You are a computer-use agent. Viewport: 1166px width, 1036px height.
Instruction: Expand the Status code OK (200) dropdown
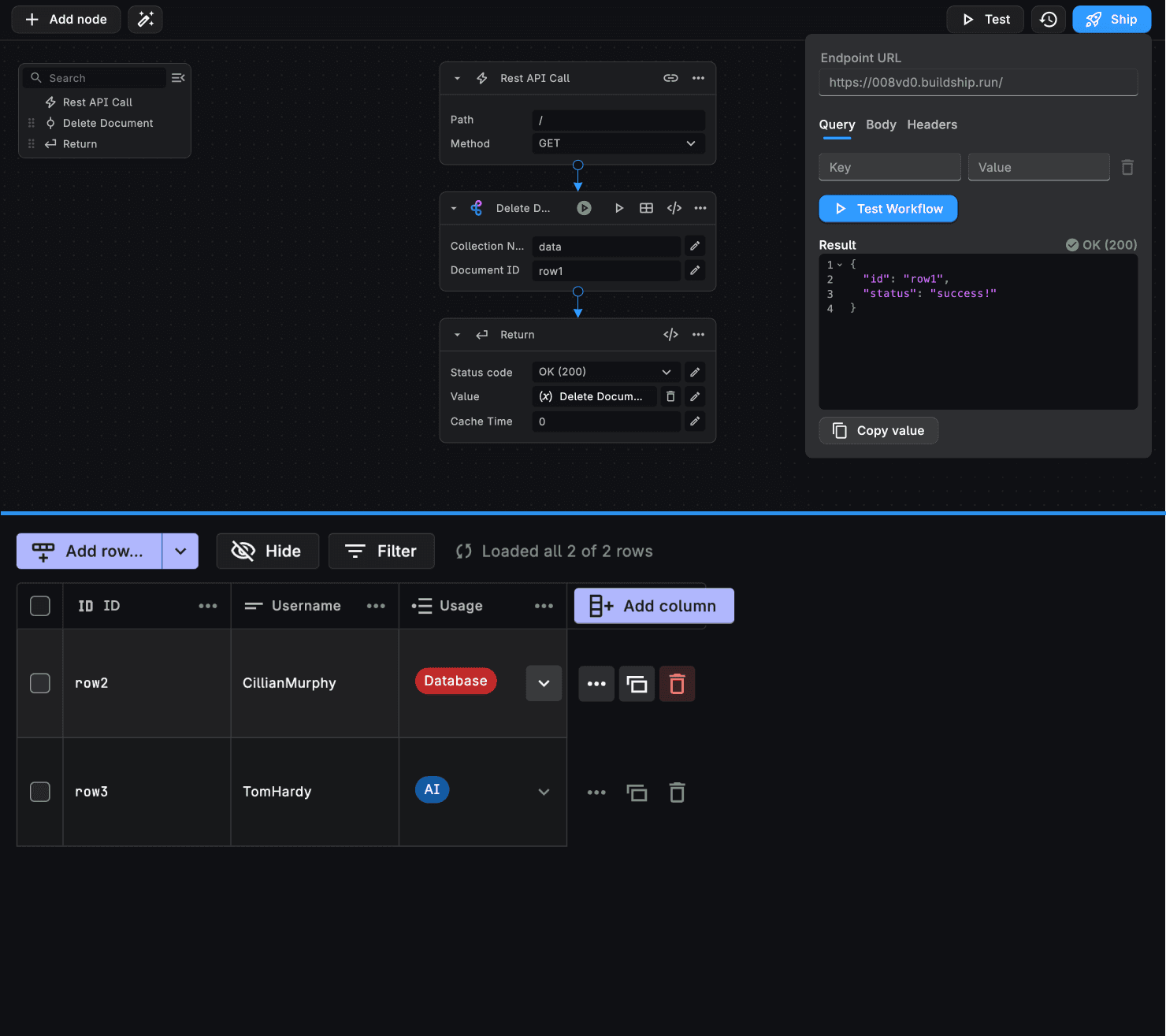[x=605, y=372]
